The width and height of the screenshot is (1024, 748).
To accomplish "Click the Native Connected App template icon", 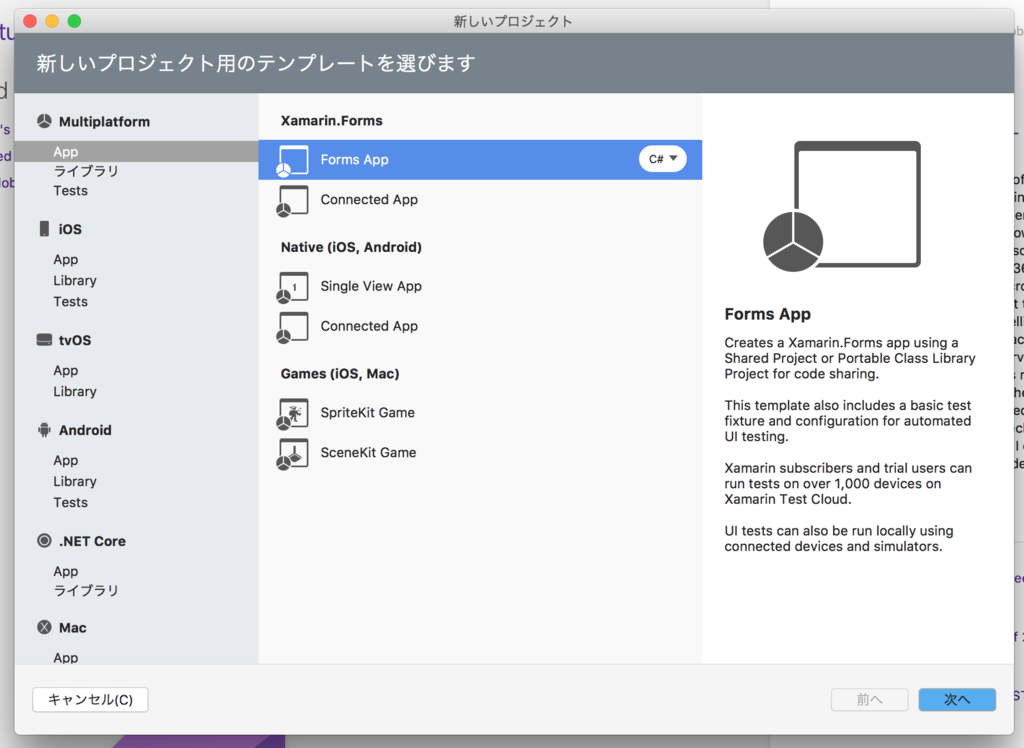I will [x=293, y=327].
